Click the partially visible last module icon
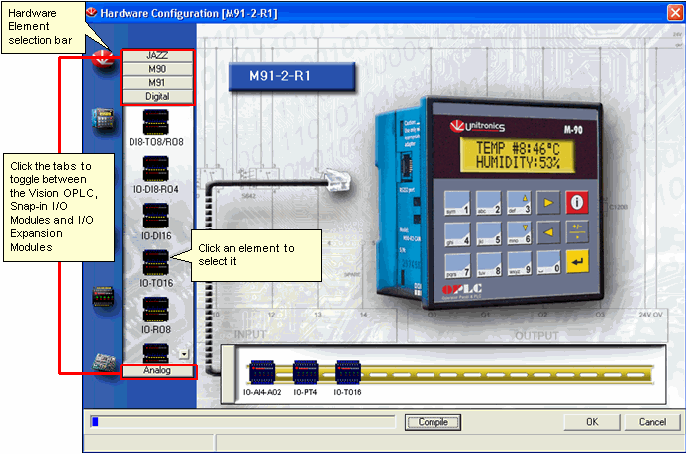The height and width of the screenshot is (454, 687). [156, 353]
